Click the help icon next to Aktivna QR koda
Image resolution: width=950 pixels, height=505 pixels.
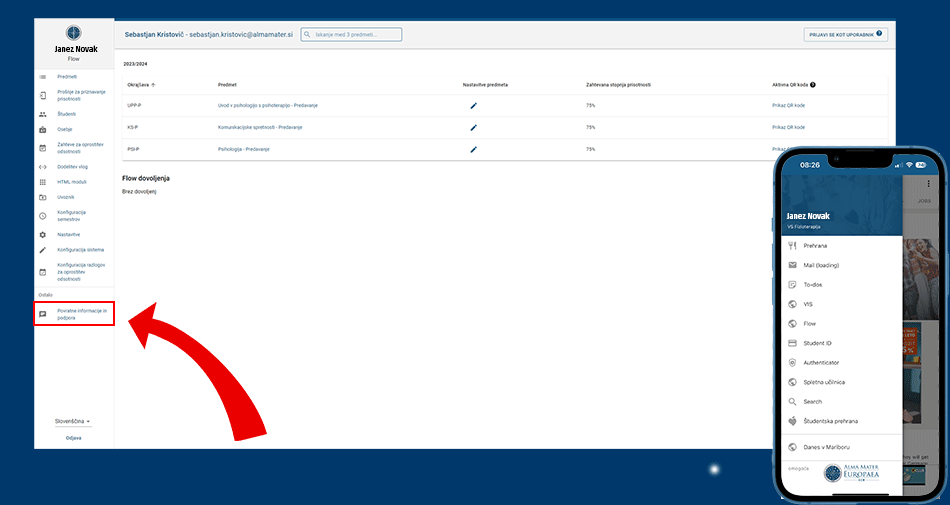click(x=813, y=85)
